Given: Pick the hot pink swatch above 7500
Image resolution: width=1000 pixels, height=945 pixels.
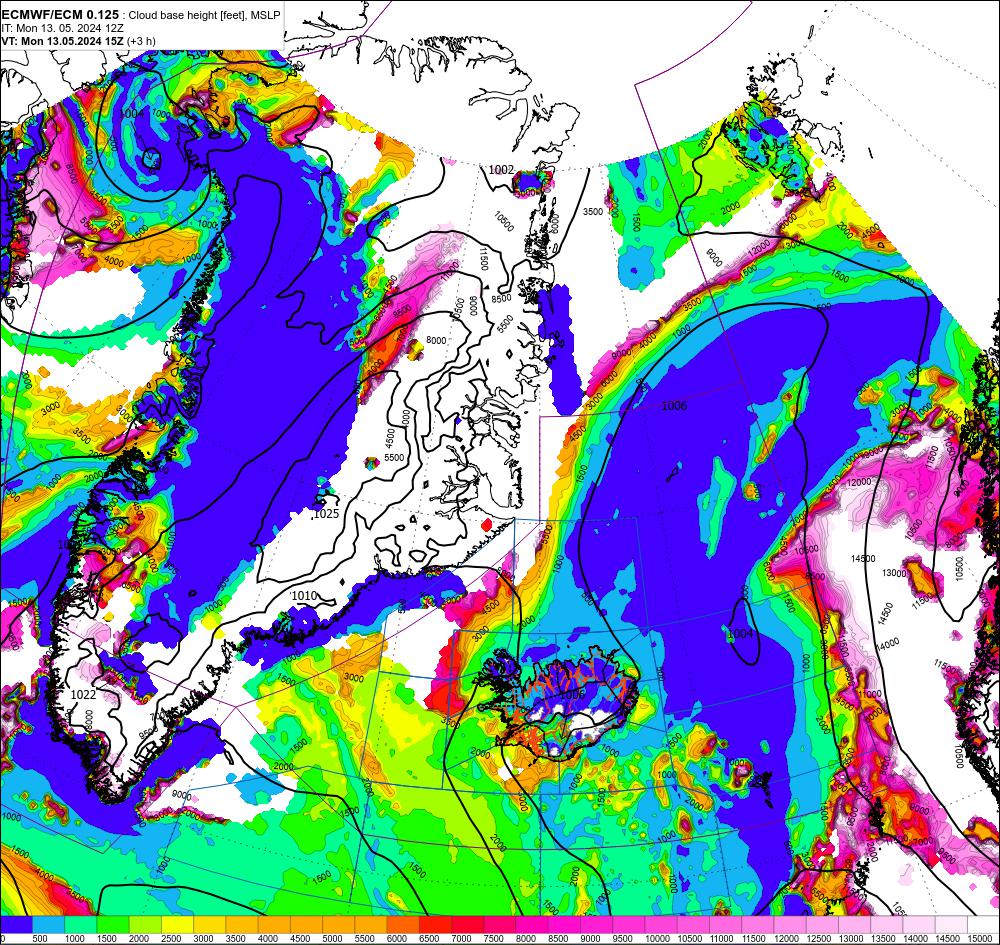Looking at the screenshot, I should click(x=500, y=925).
